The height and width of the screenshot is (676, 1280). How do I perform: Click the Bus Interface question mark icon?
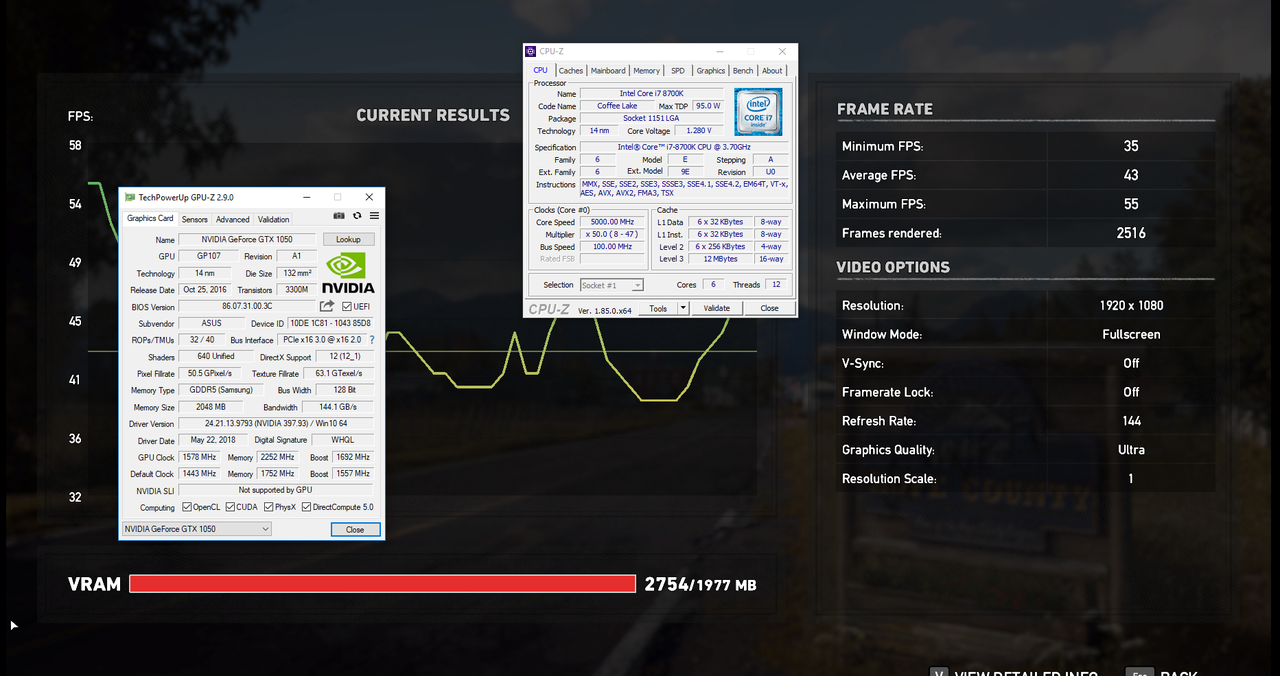(x=372, y=340)
